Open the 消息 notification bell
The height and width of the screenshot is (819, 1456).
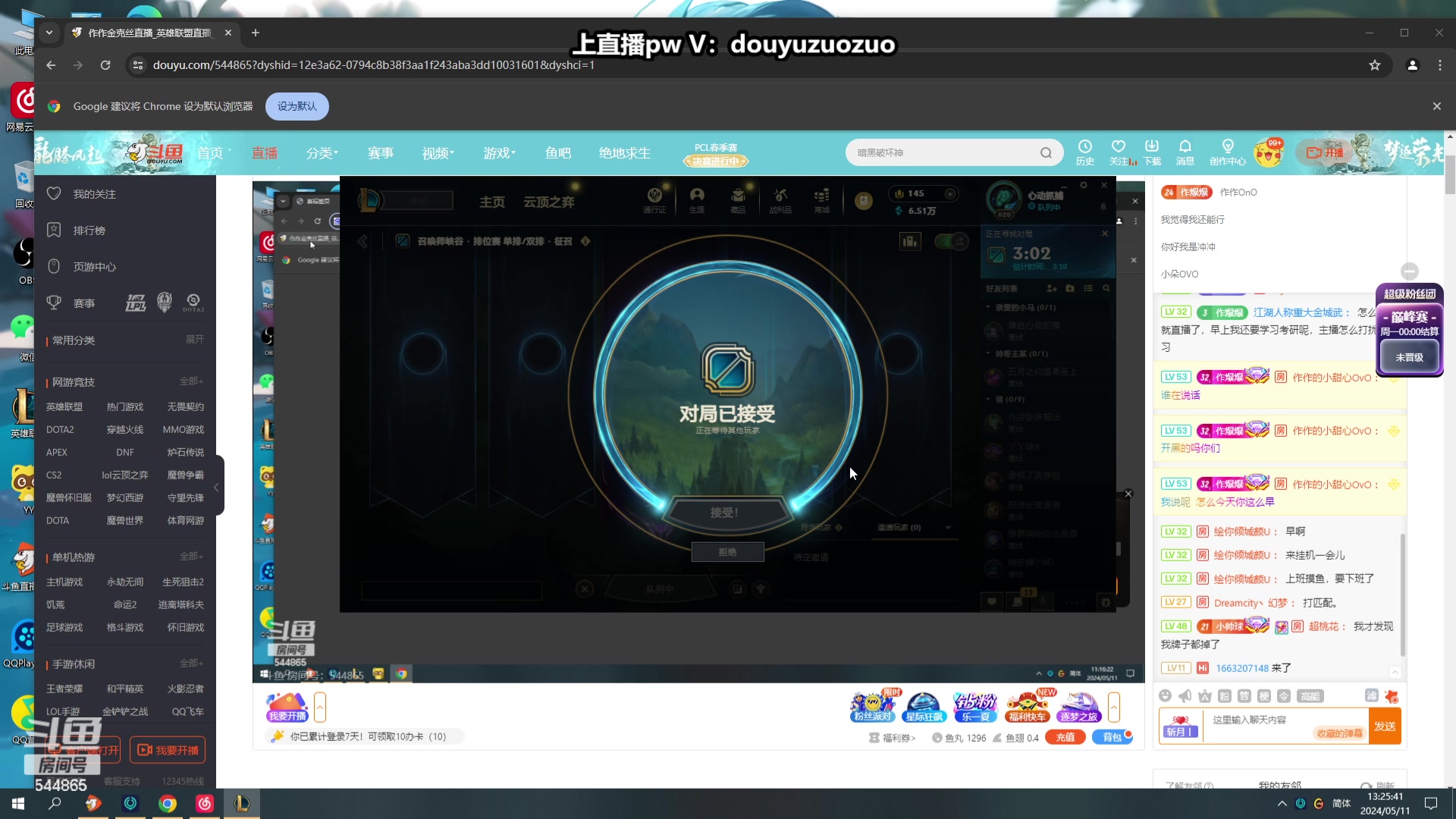[x=1185, y=152]
